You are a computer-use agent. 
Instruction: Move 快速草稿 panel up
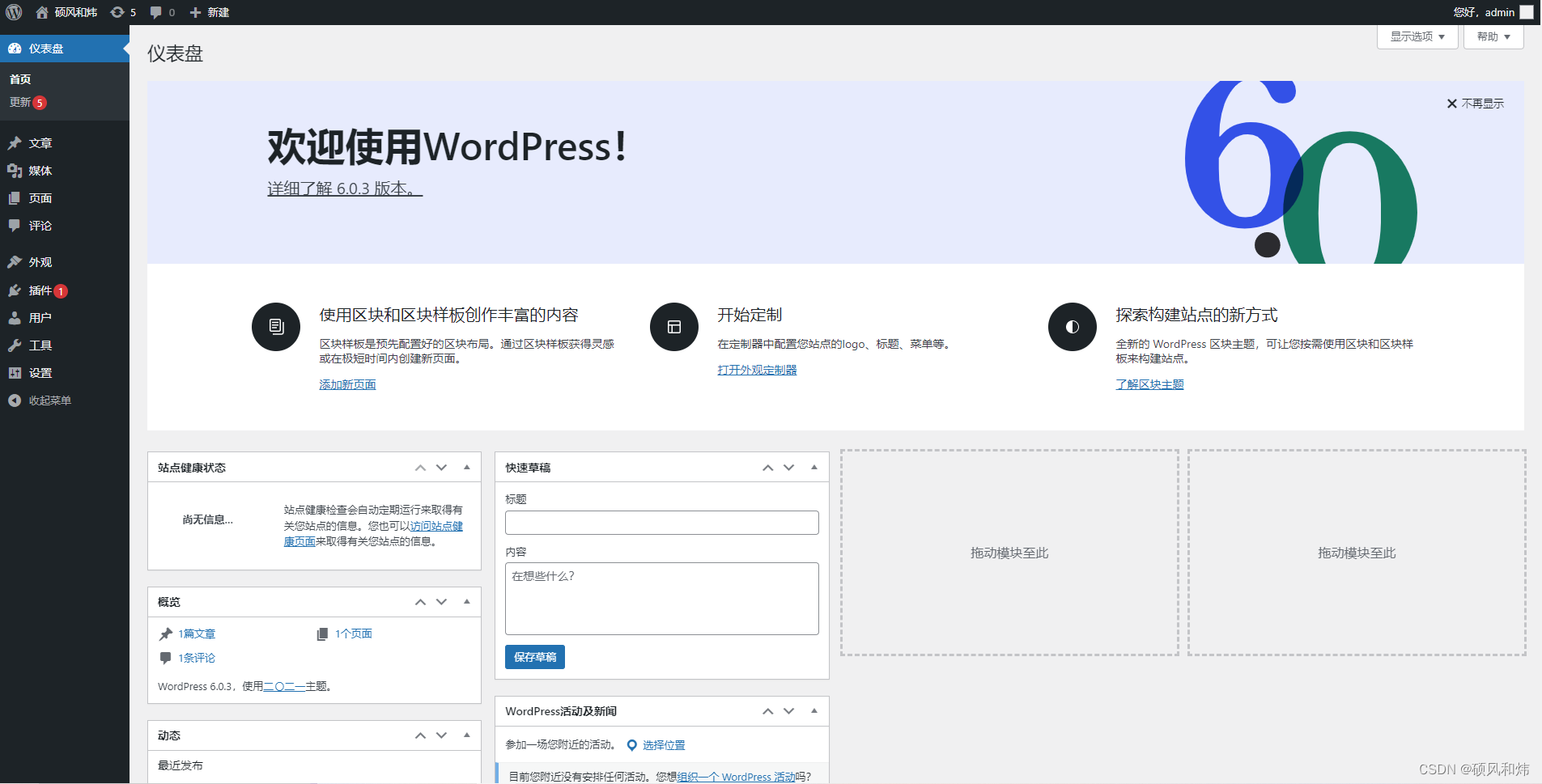pos(767,468)
